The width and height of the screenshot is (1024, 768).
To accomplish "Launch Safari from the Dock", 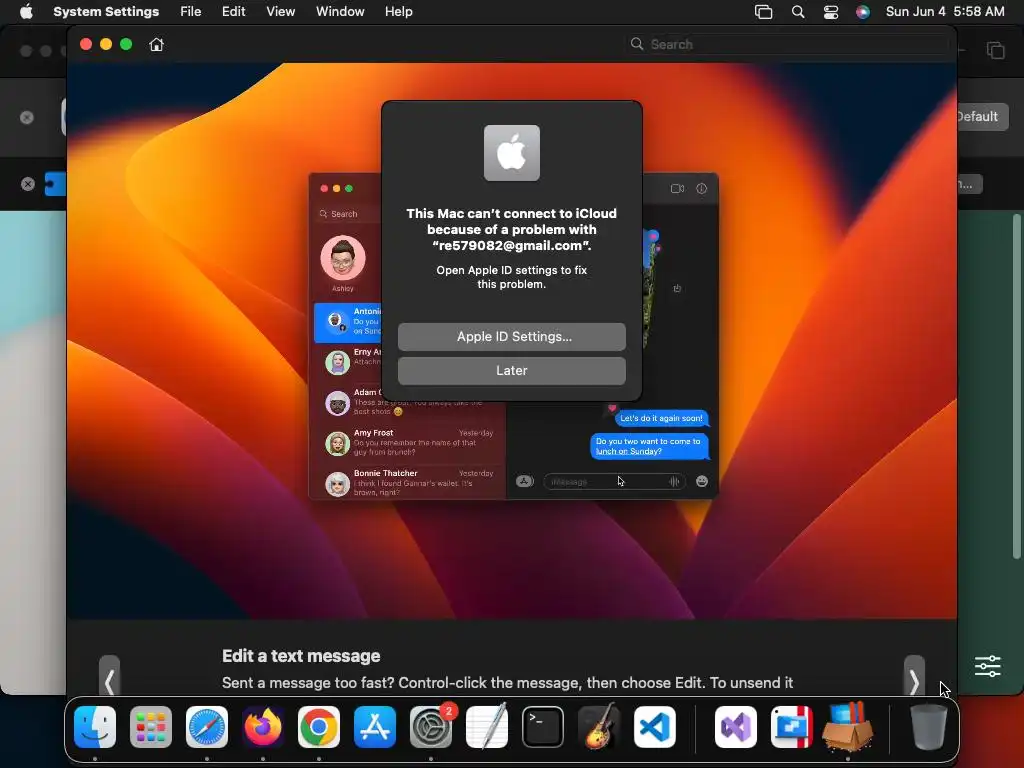I will coord(207,727).
